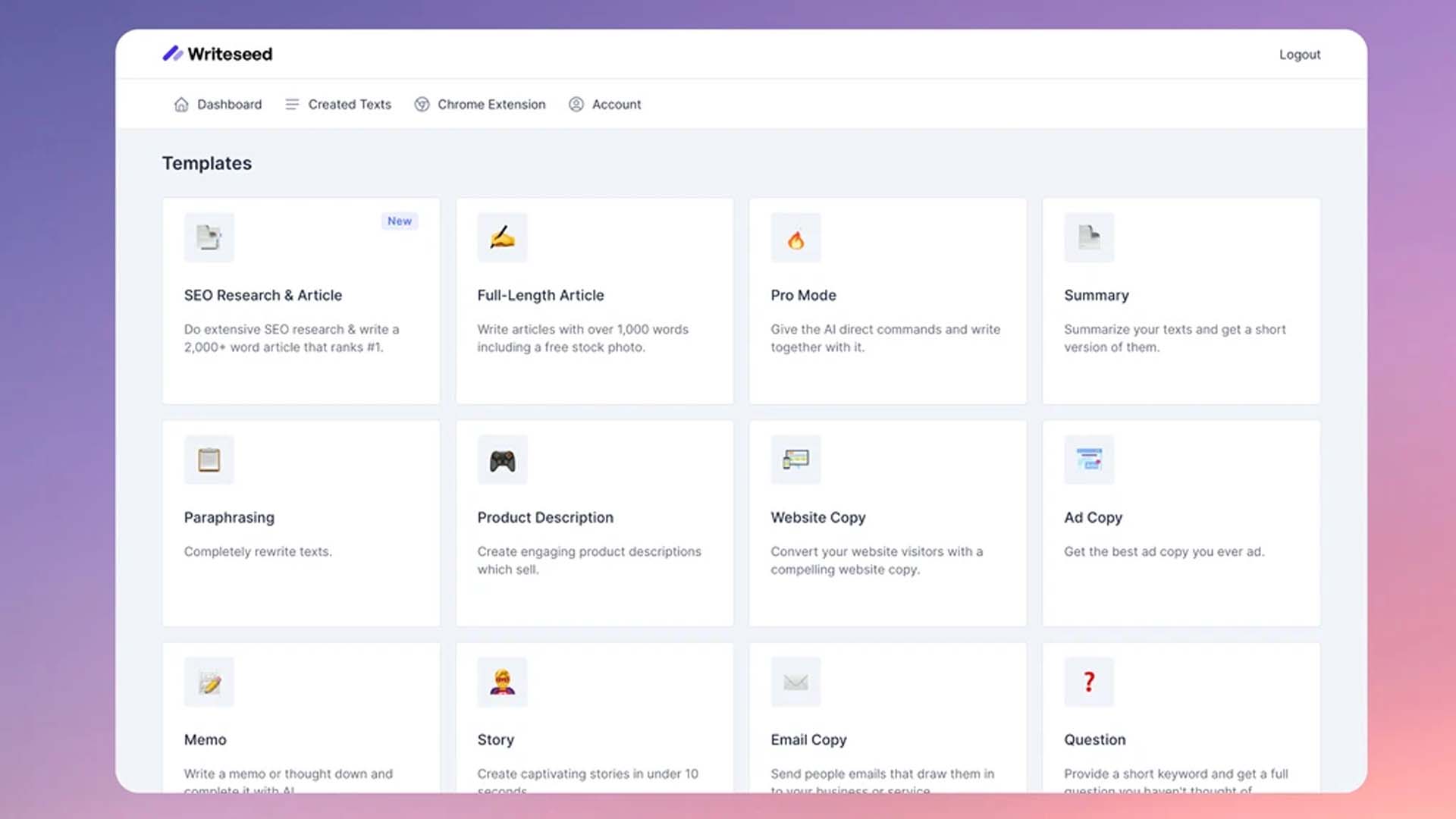Click the Paraphrasing clipboard icon
The image size is (1456, 819).
(x=209, y=460)
